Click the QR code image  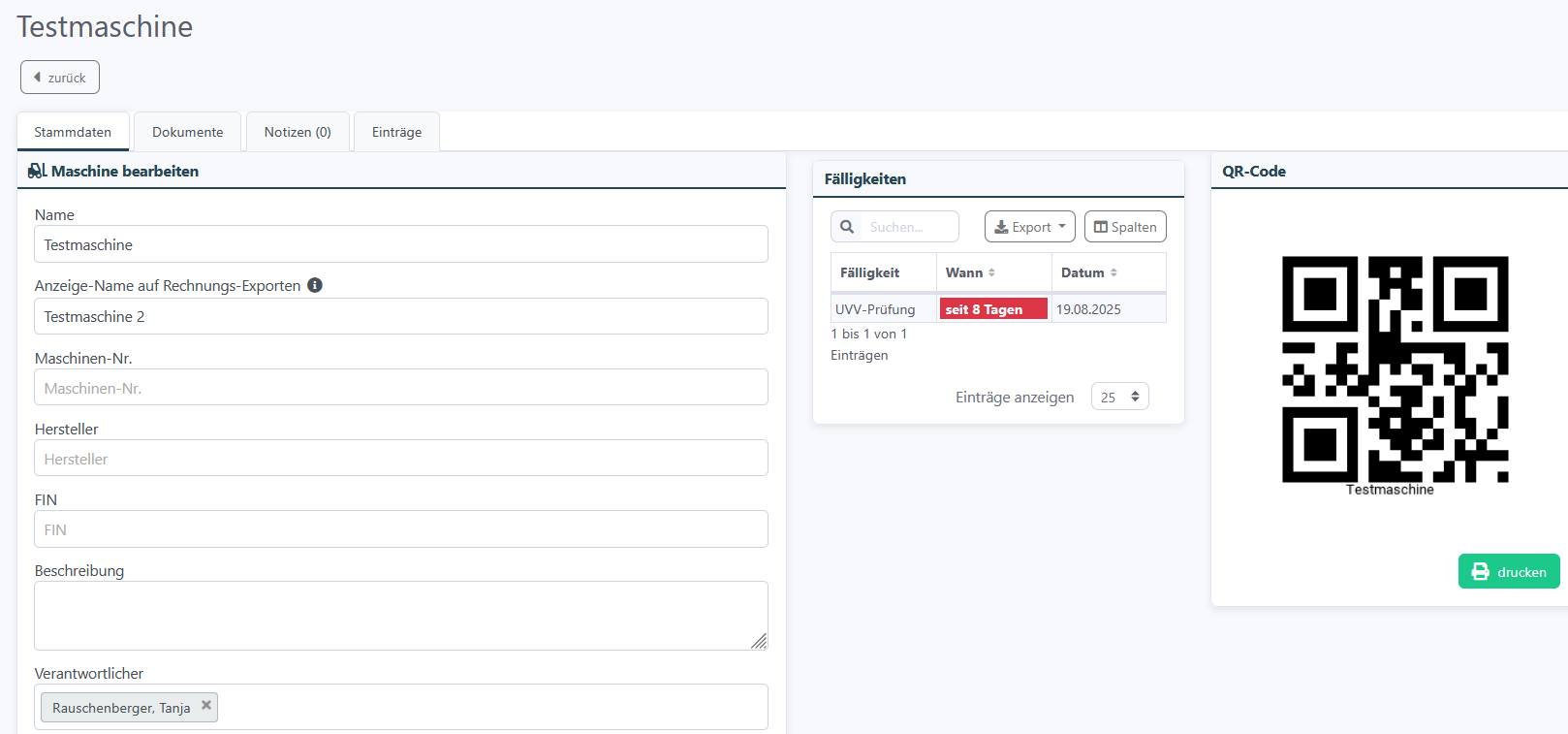coord(1396,369)
